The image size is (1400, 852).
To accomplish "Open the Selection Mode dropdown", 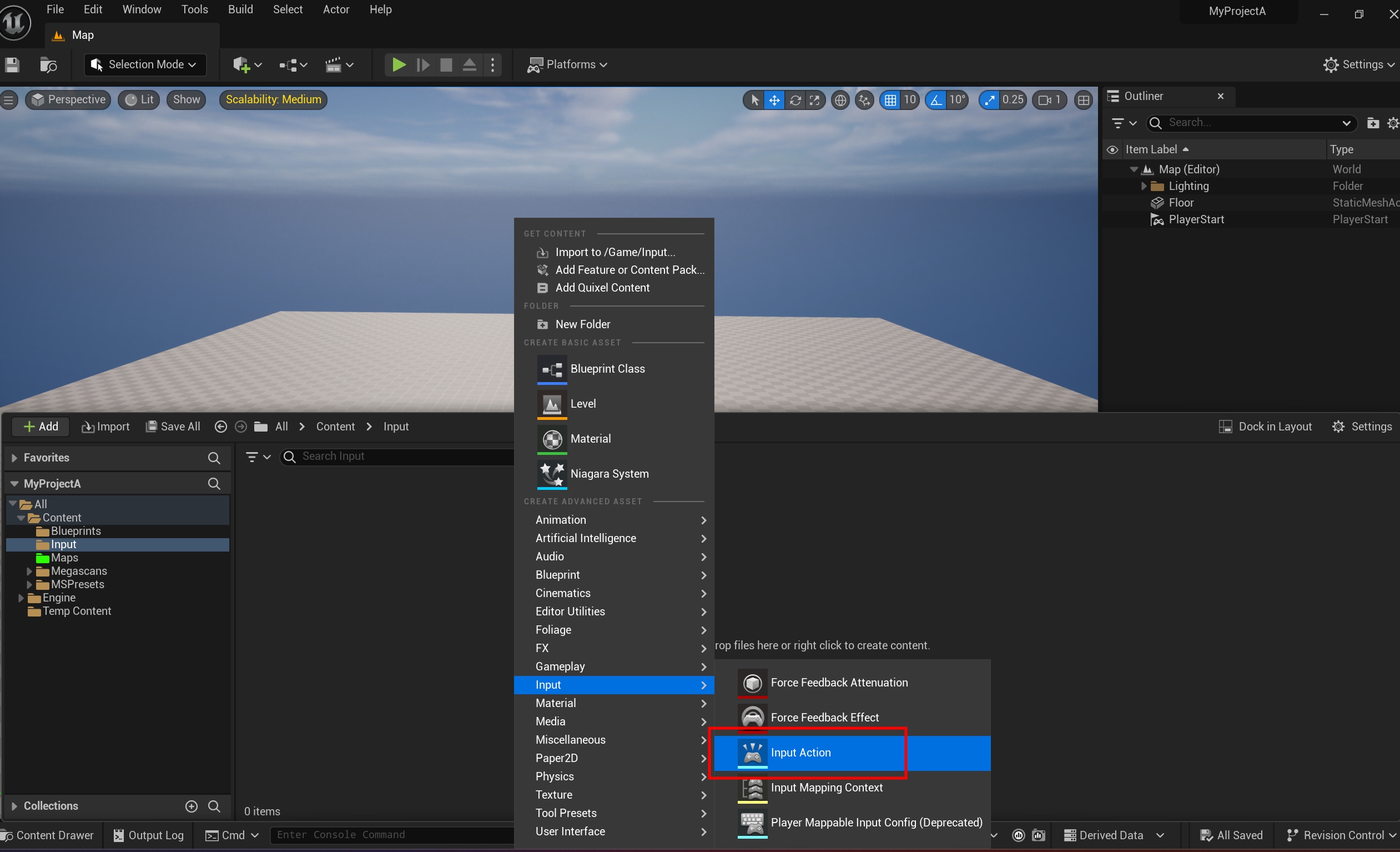I will 145,65.
